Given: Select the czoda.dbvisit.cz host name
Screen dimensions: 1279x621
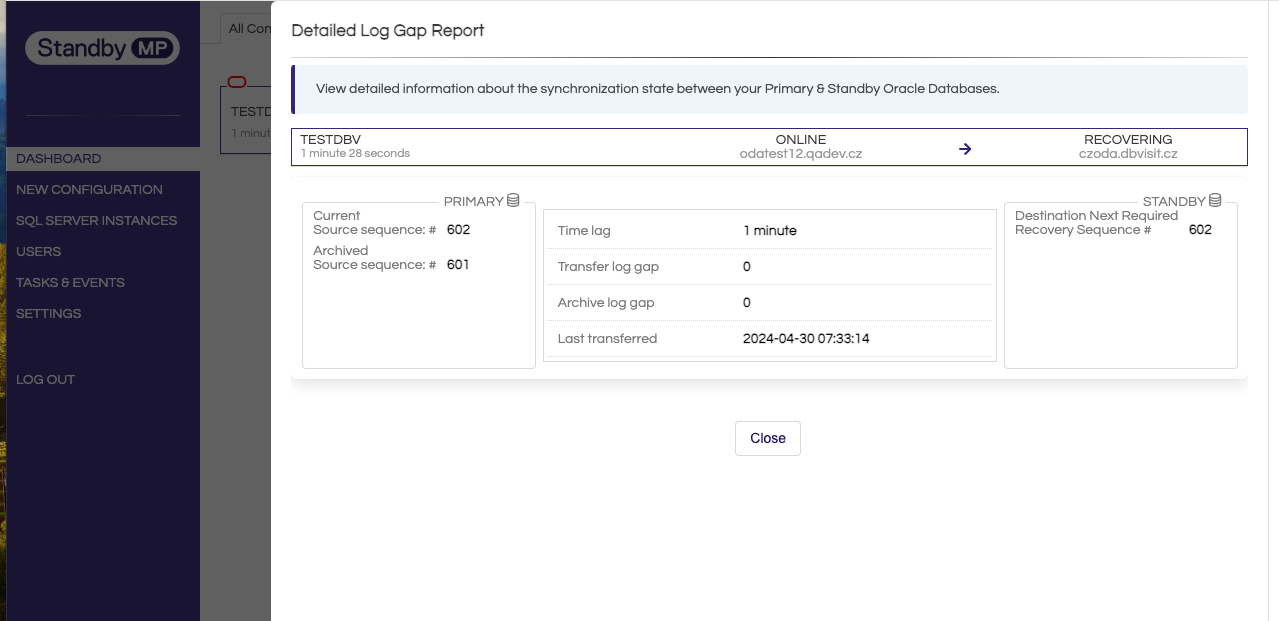Looking at the screenshot, I should click(x=1128, y=154).
